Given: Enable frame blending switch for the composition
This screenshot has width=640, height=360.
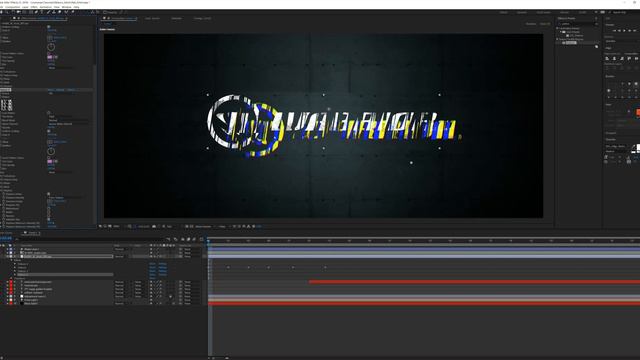Looking at the screenshot, I should tap(188, 240).
